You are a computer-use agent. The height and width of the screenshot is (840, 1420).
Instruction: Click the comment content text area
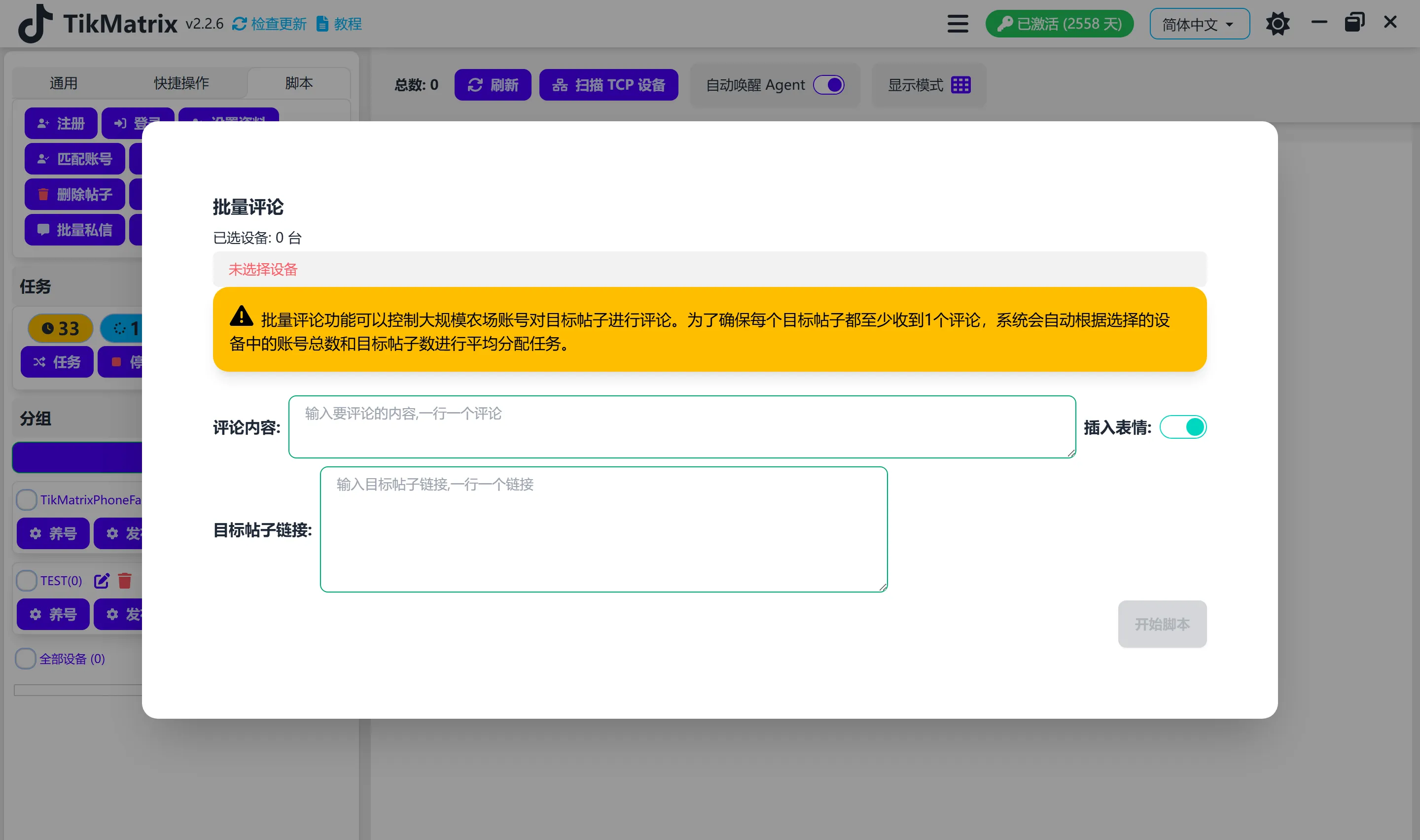pos(681,427)
